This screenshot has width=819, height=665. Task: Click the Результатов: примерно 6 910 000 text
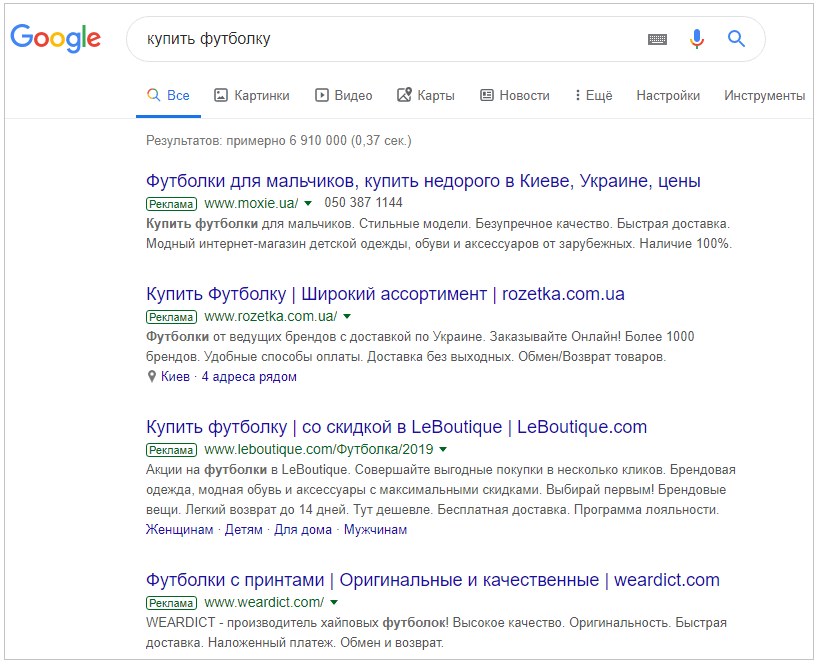pos(279,141)
